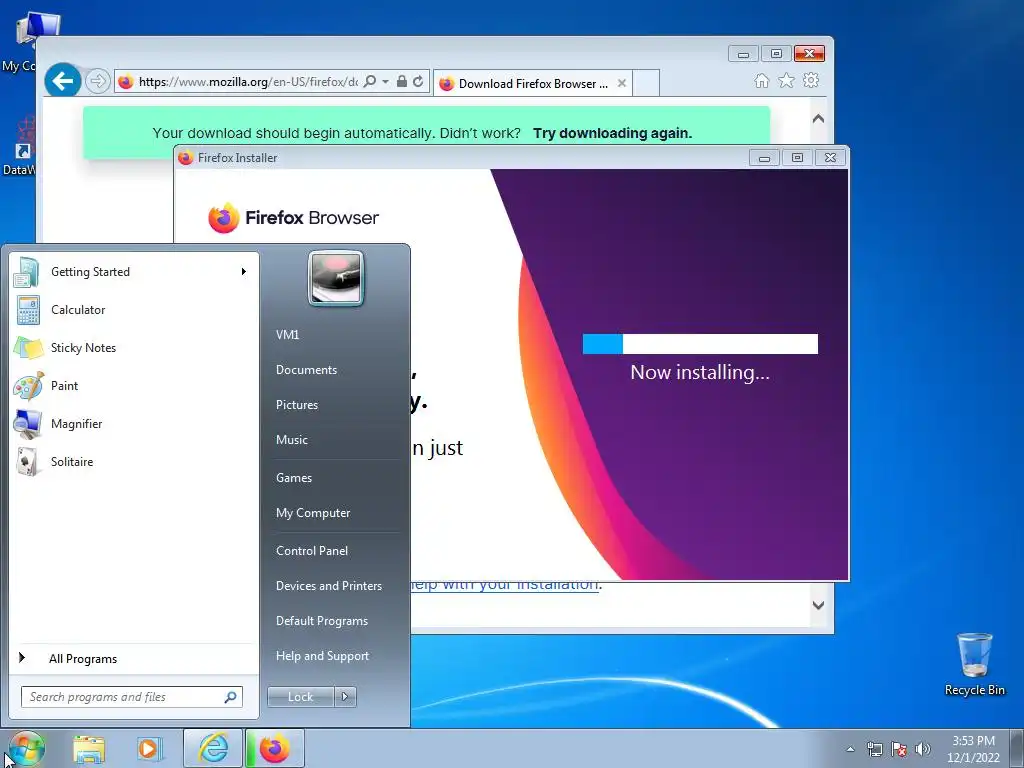Open Windows Media Player from taskbar
The width and height of the screenshot is (1024, 768).
pyautogui.click(x=149, y=748)
